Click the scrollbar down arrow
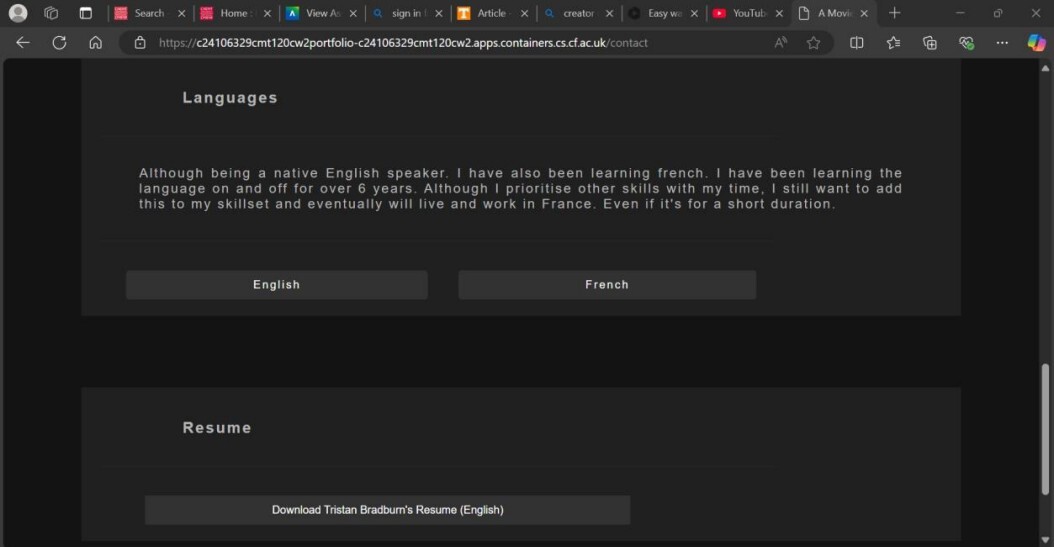Viewport: 1054px width, 547px height. [1045, 540]
